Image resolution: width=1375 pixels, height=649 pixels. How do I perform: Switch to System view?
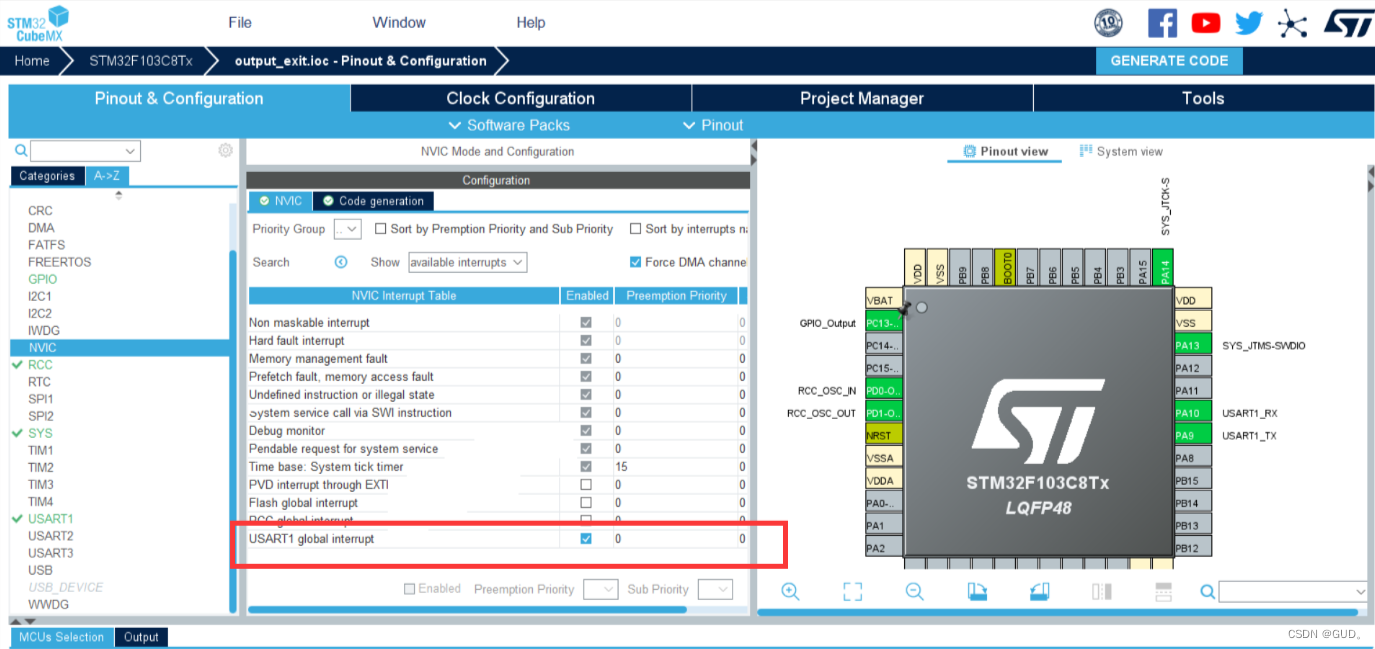pos(1121,151)
